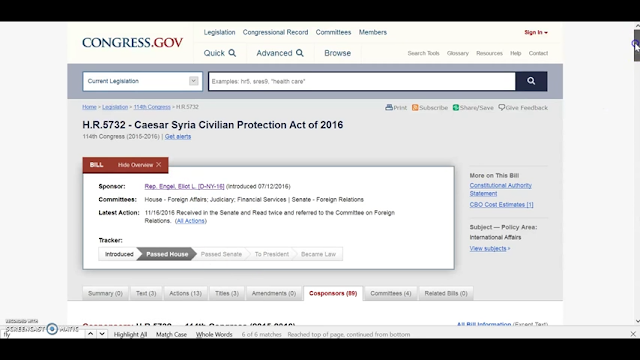Submit search with the dark magnifier button
Image resolution: width=640 pixels, height=360 pixels.
coord(531,81)
